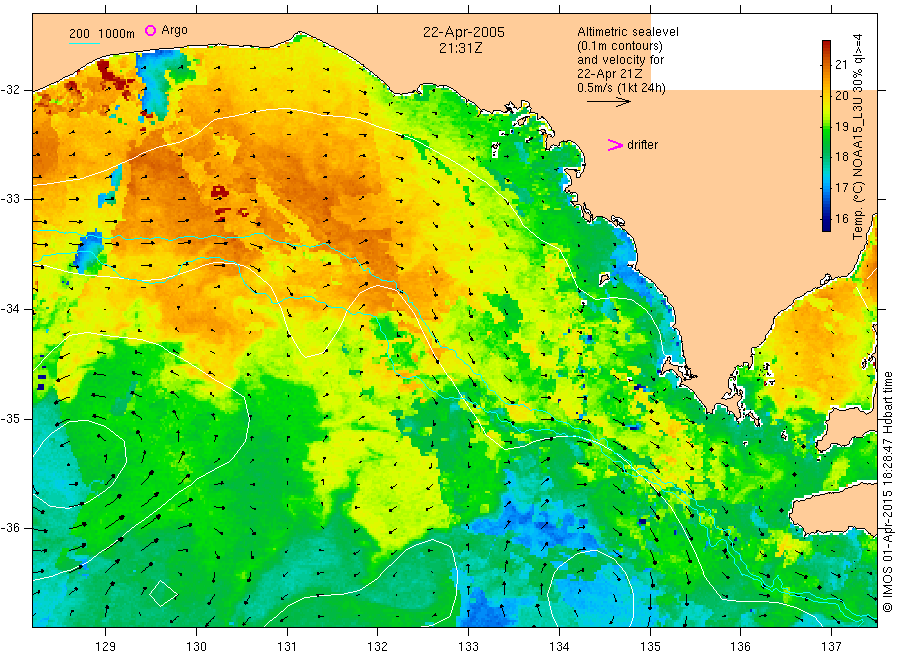
Task: Click the cyan depth contour legend line
Action: tap(84, 42)
